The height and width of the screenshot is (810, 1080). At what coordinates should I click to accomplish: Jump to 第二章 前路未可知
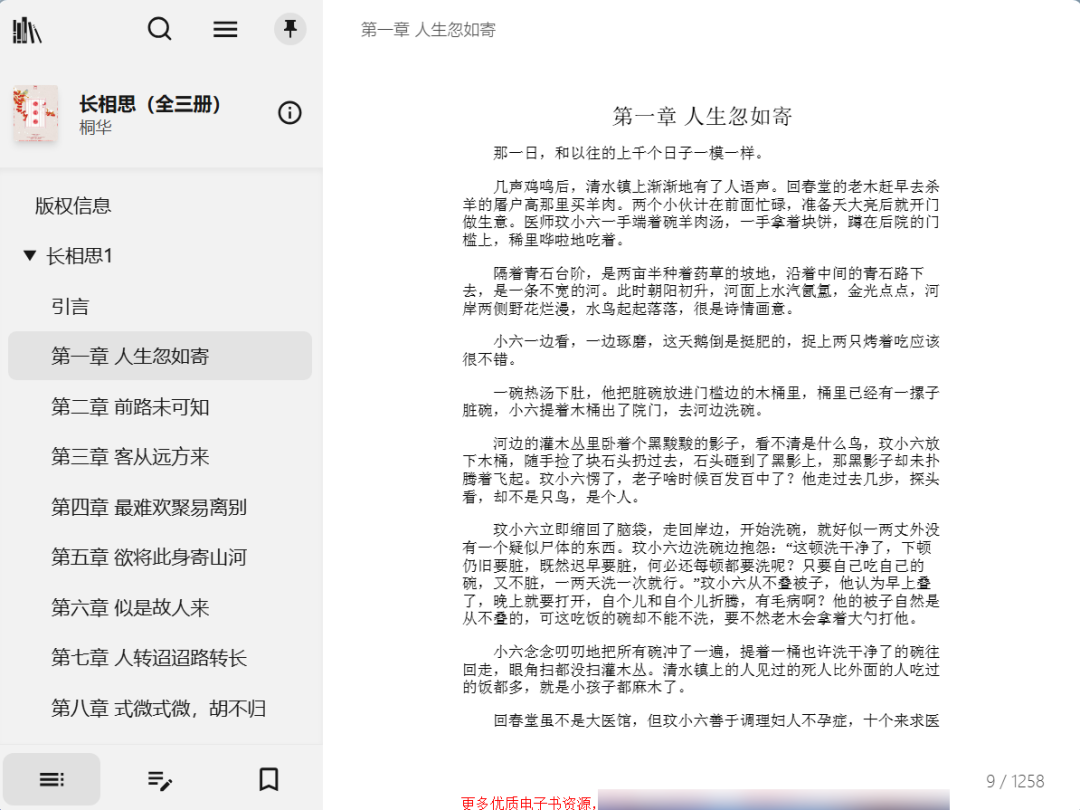[x=130, y=406]
